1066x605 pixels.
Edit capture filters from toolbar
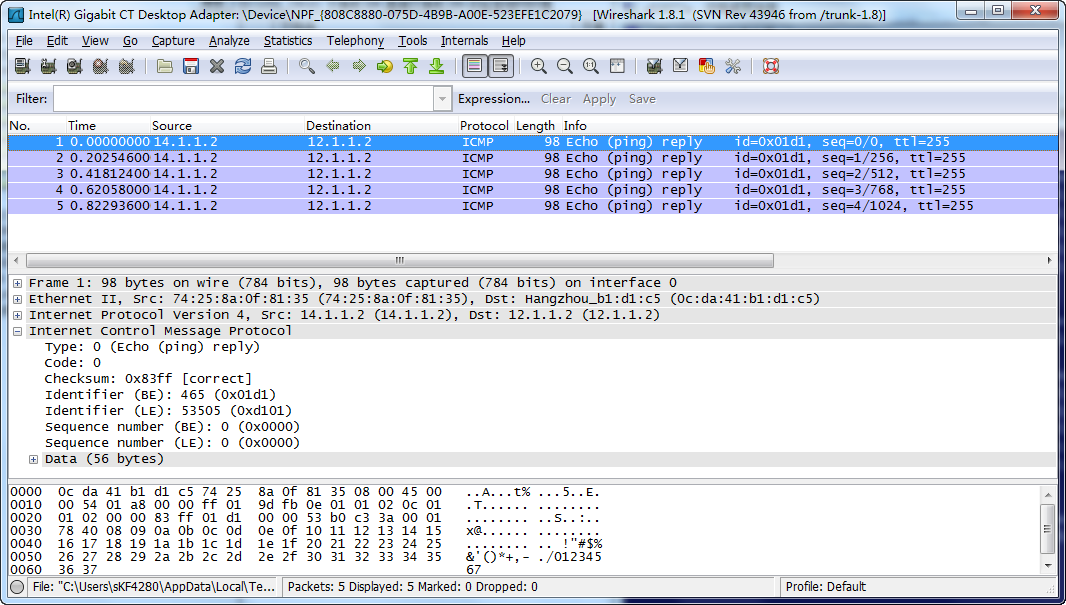click(654, 66)
